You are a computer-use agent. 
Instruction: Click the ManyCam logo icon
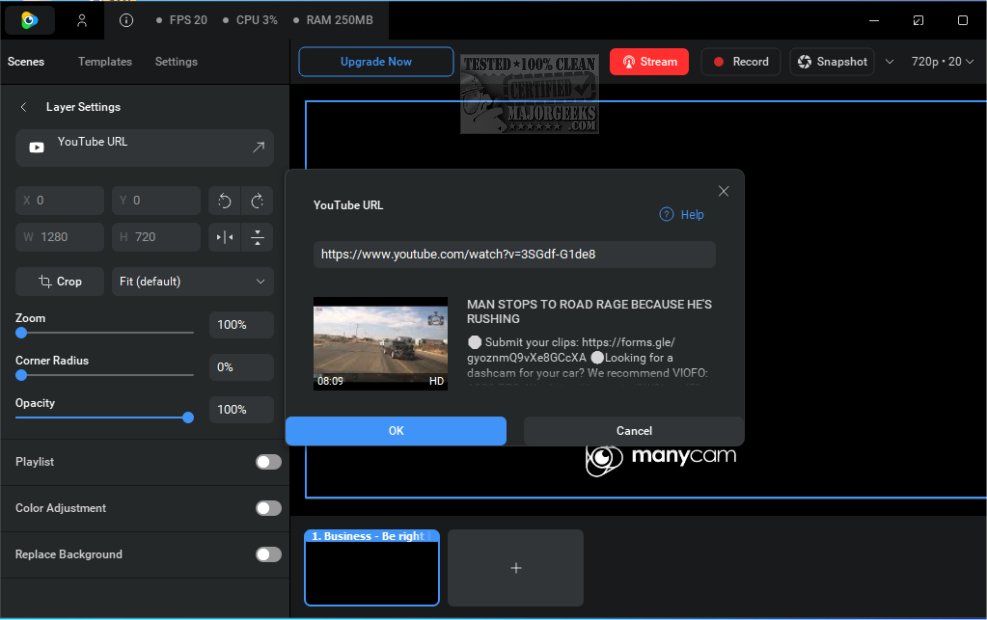point(29,20)
